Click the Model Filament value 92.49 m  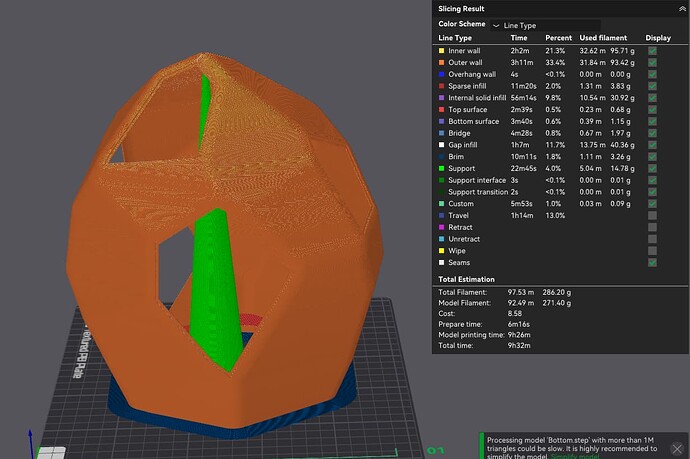coord(521,303)
